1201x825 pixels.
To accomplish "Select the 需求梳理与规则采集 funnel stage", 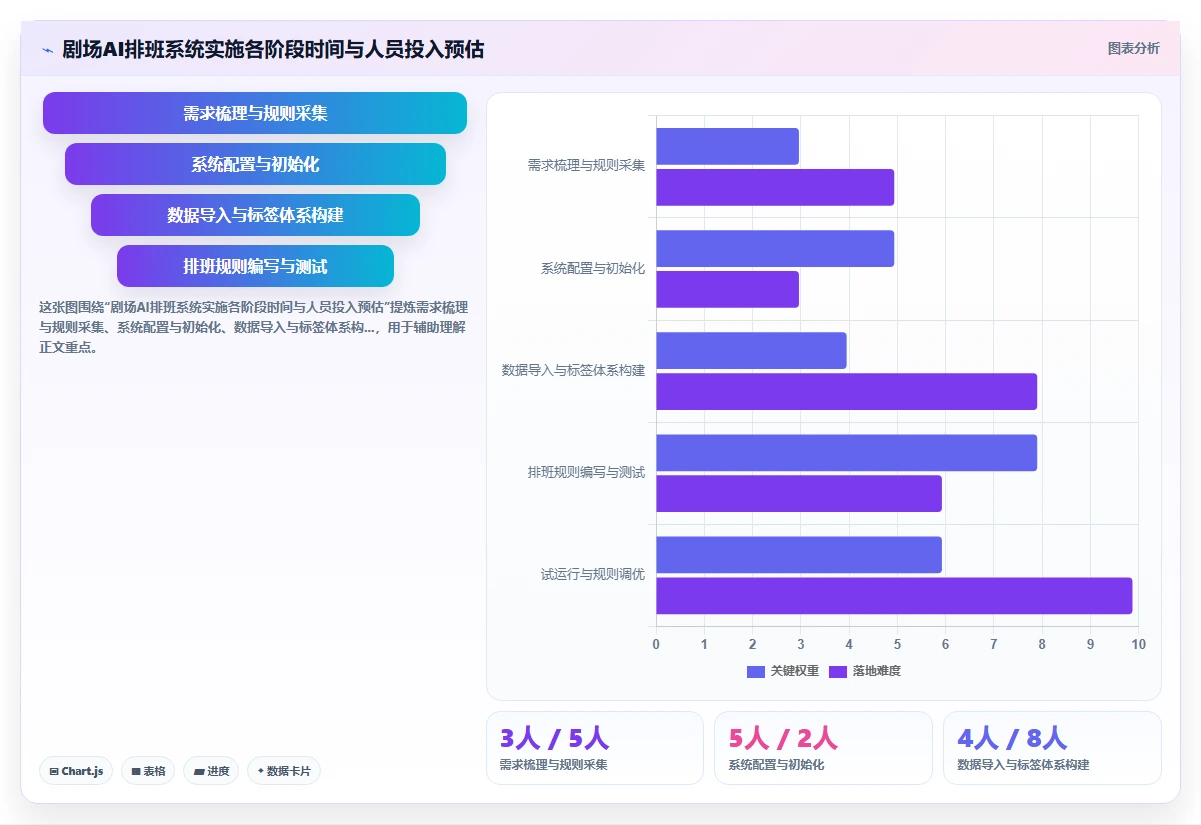I will [255, 113].
